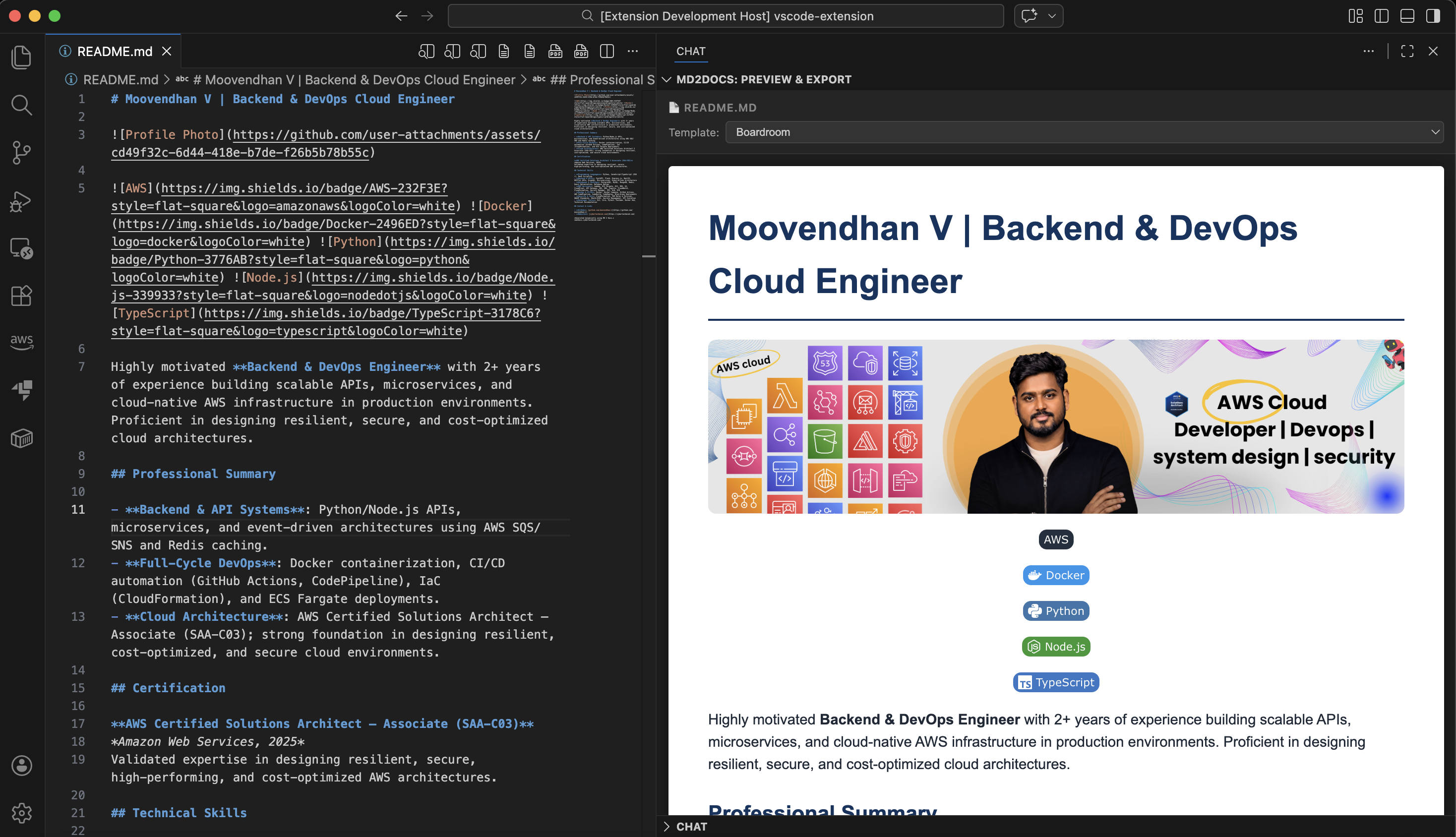Open the Manage gear menu
The image size is (1456, 837).
pos(22,813)
